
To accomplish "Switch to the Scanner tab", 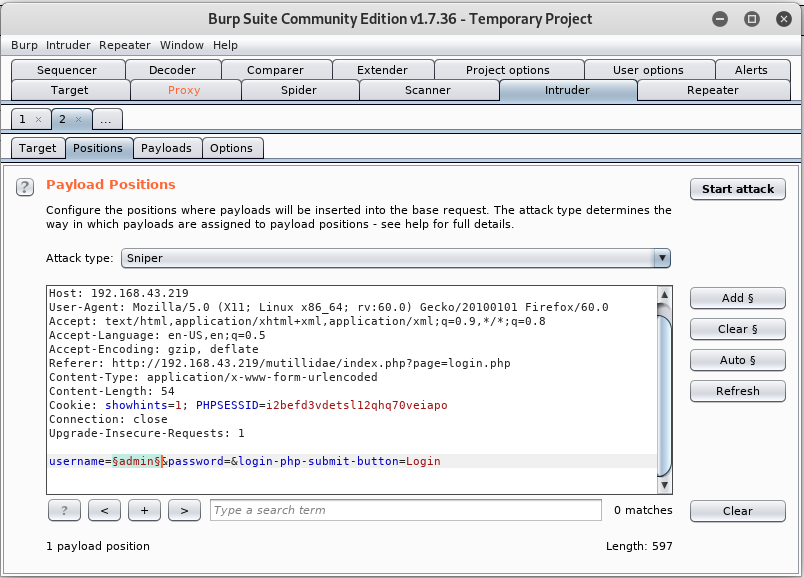I will (428, 90).
